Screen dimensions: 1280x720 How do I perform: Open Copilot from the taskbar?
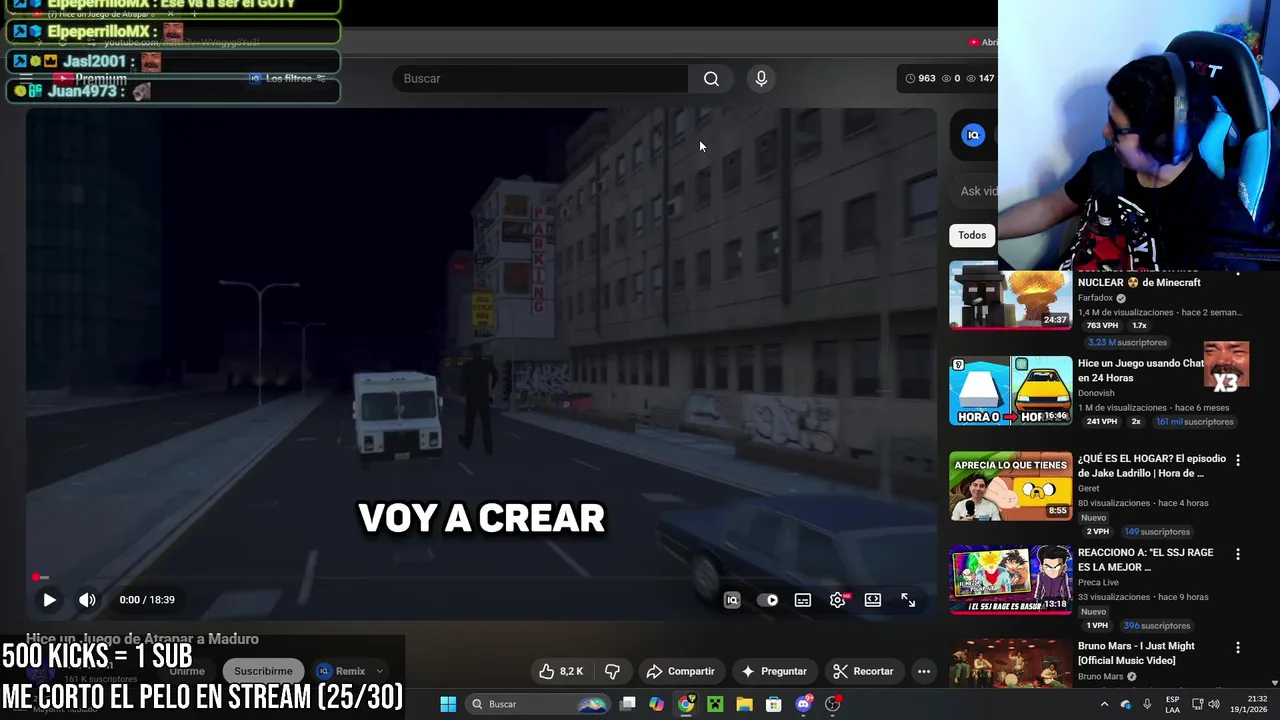tap(656, 704)
